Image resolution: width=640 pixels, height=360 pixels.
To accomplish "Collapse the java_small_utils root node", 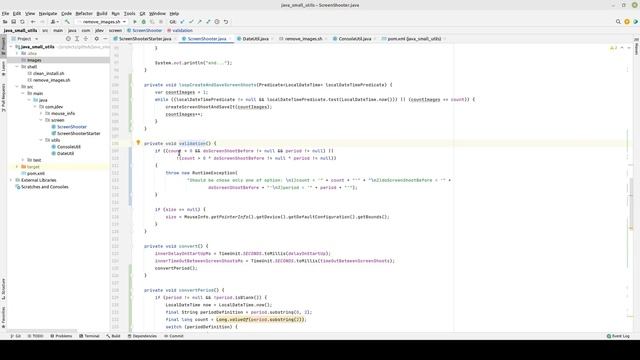I will pyautogui.click(x=11, y=47).
